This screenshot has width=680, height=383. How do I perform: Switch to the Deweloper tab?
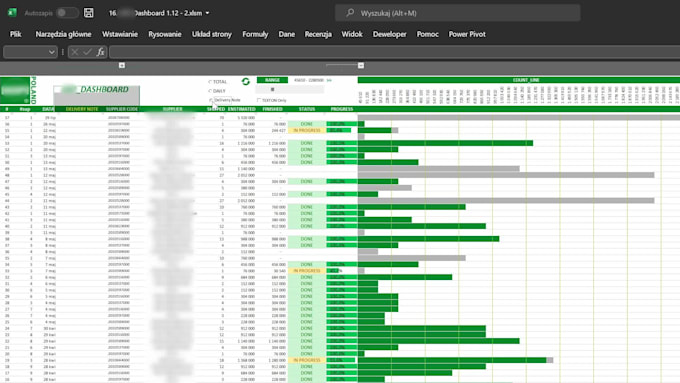coord(389,34)
